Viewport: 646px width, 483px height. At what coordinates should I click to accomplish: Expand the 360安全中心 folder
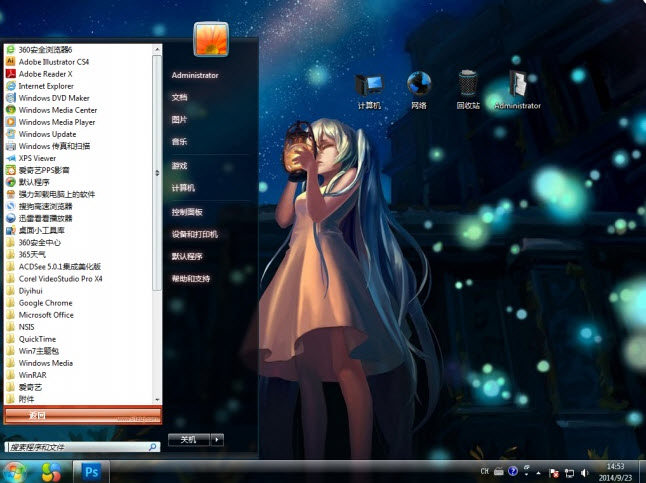(34, 242)
